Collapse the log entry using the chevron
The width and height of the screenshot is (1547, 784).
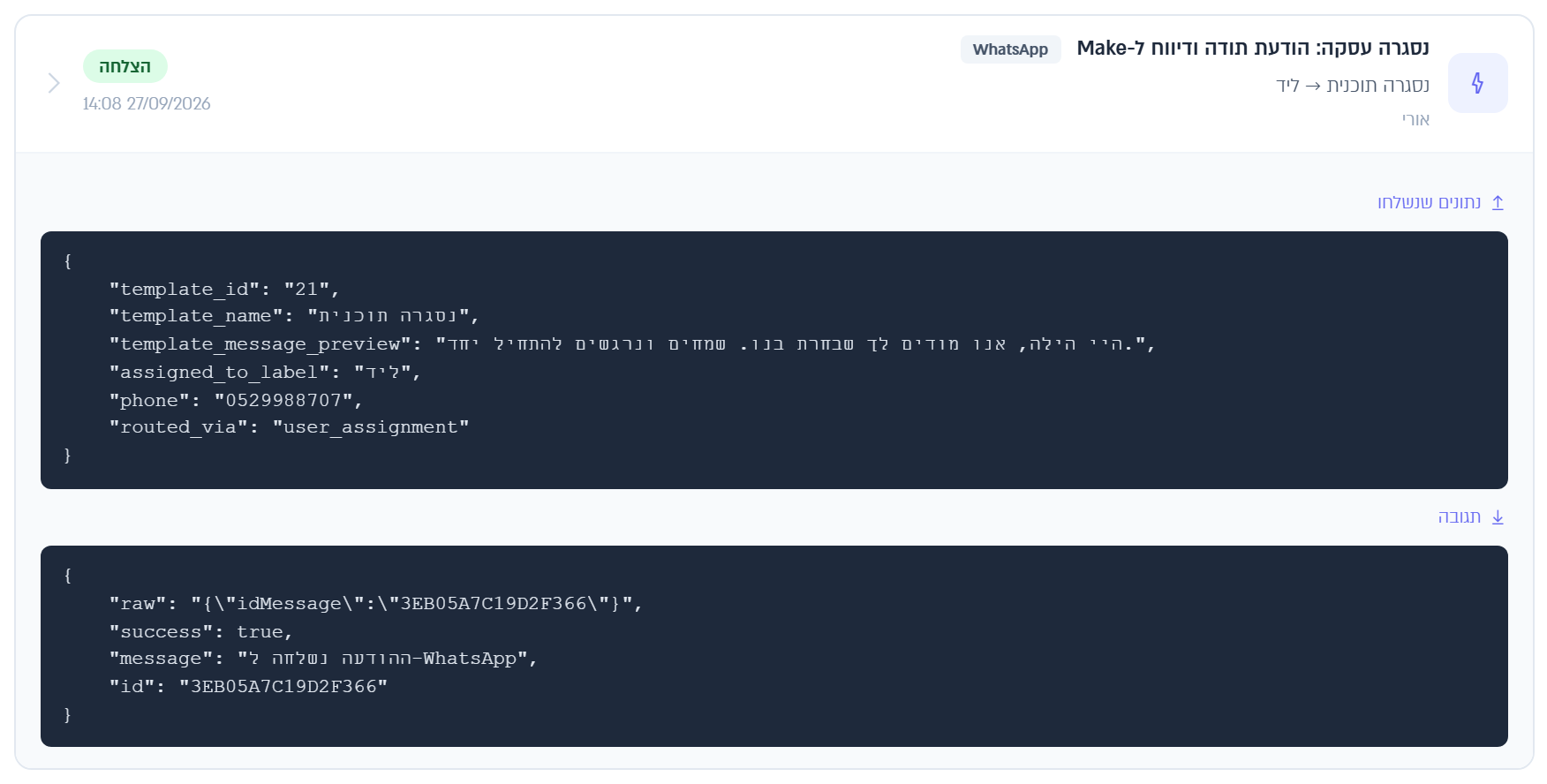tap(54, 83)
